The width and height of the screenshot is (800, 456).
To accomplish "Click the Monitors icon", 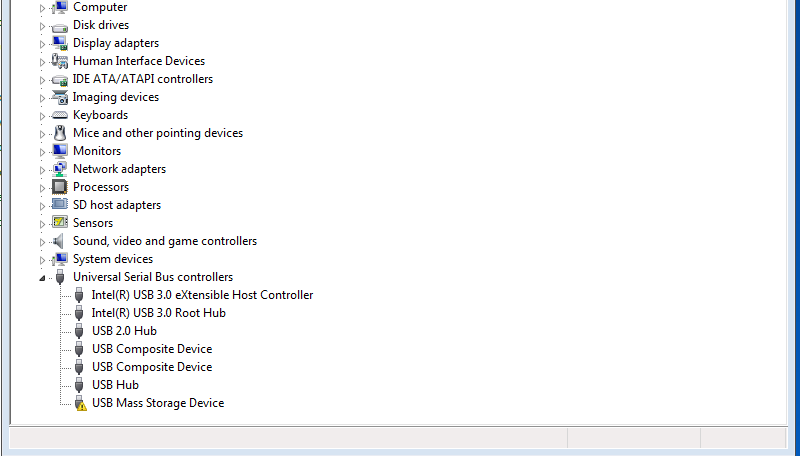I will point(60,151).
